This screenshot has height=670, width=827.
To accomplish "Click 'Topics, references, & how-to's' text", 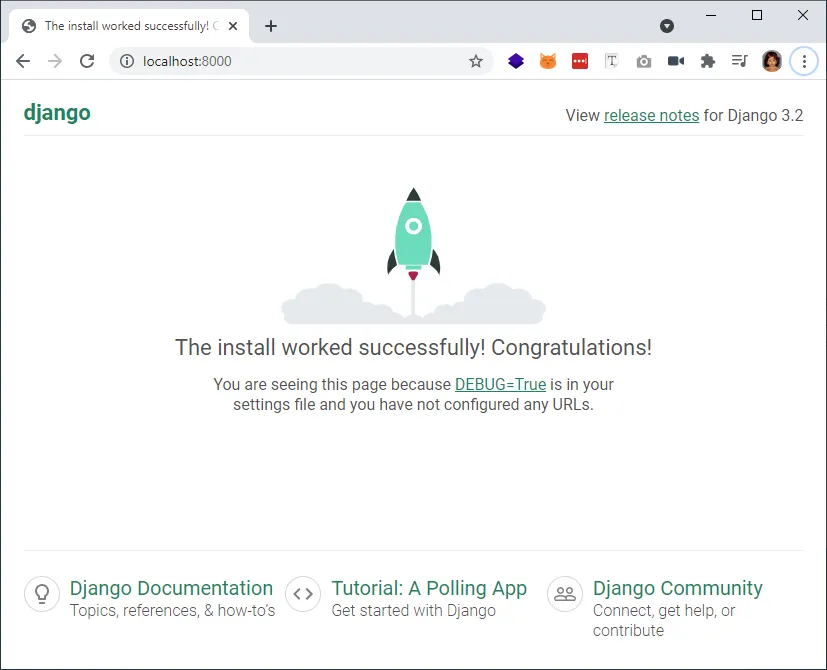I will 172,610.
